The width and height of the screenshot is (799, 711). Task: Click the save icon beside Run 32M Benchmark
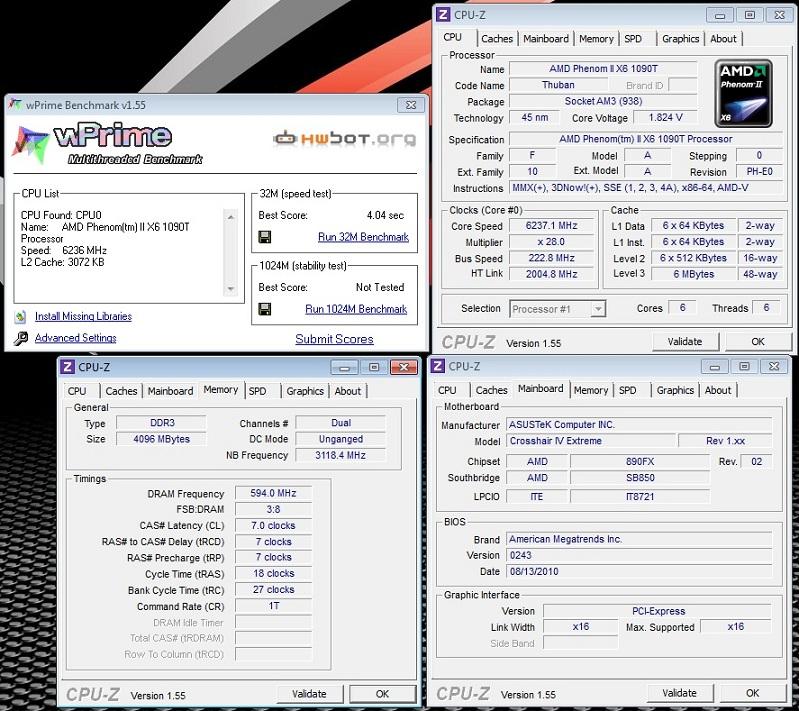(x=265, y=237)
